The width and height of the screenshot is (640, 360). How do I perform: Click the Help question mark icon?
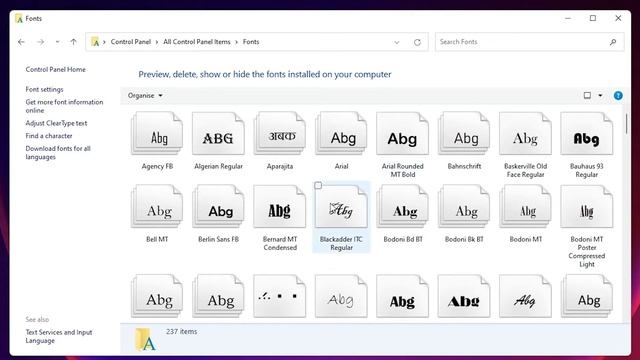(618, 96)
